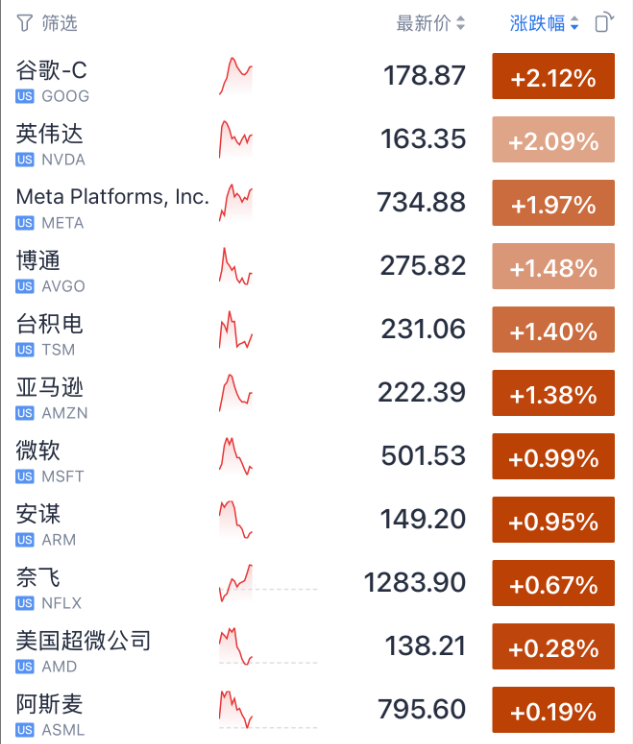Click the US market tag beside ARM

coord(25,540)
